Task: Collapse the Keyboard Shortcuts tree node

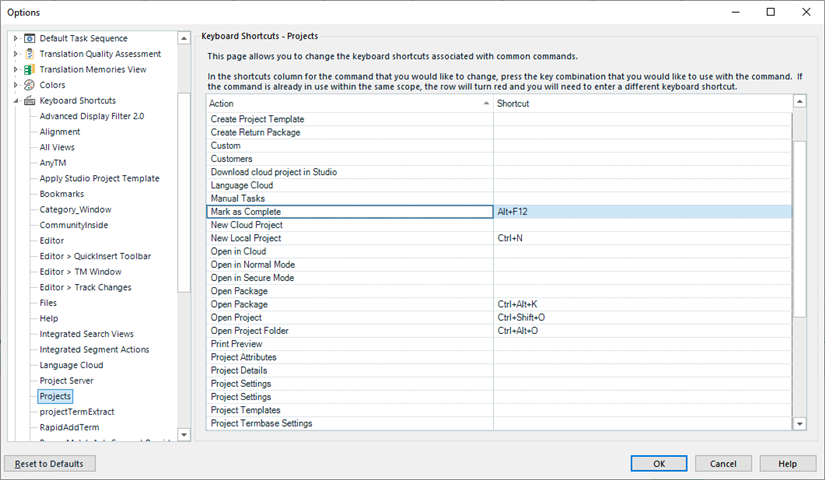Action: pyautogui.click(x=15, y=101)
